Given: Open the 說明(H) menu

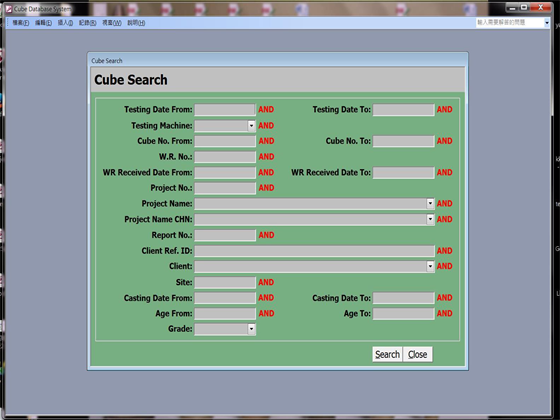Looking at the screenshot, I should (136, 23).
